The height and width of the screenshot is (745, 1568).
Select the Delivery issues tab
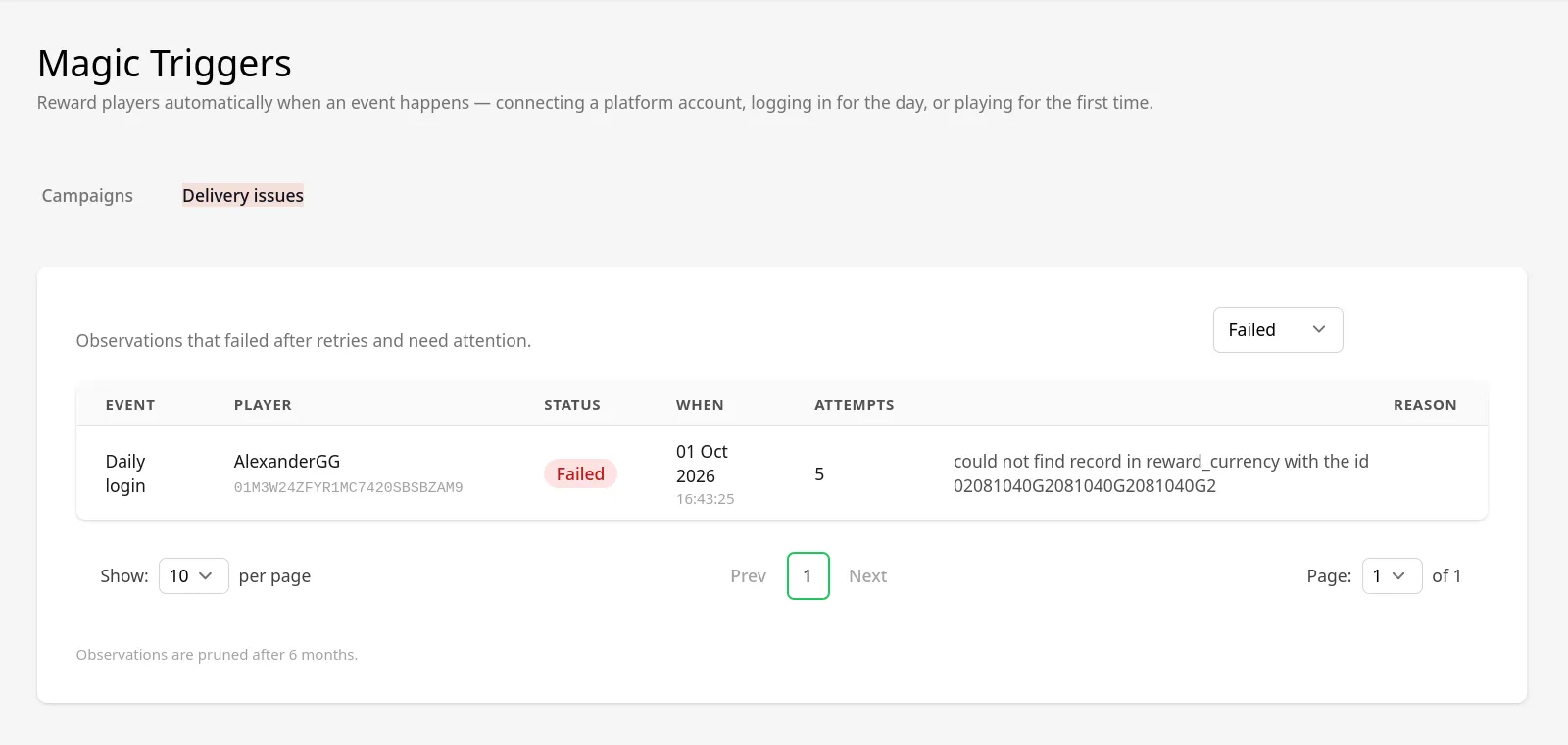243,196
